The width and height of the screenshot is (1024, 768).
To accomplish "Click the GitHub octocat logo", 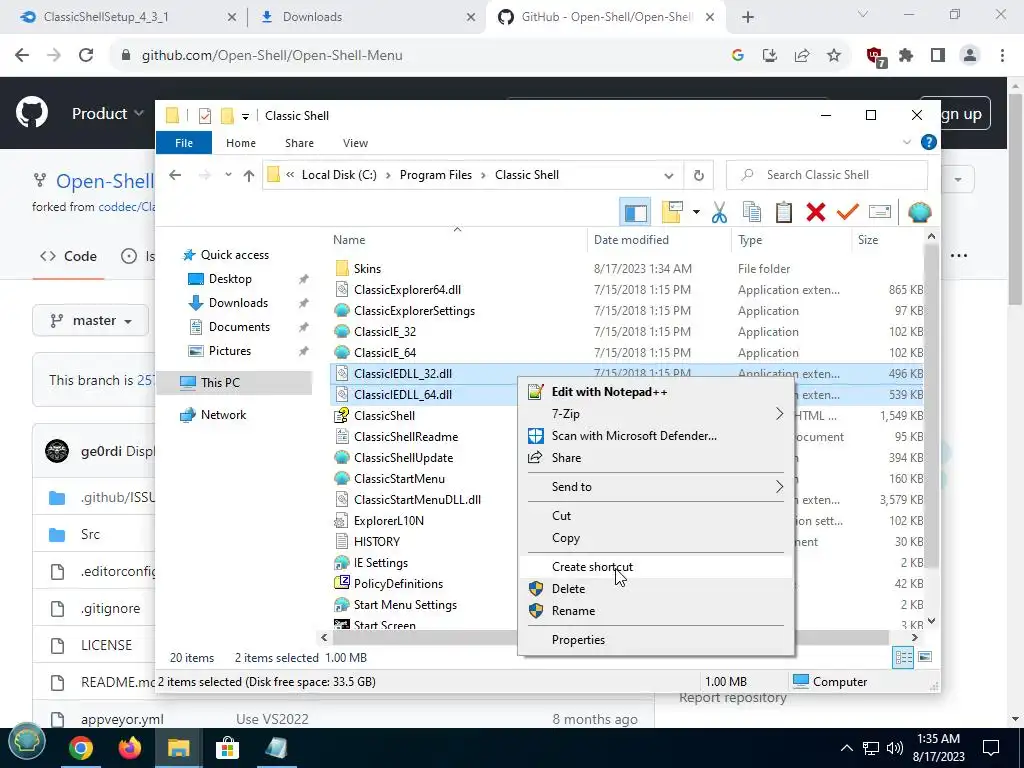I will 31,113.
